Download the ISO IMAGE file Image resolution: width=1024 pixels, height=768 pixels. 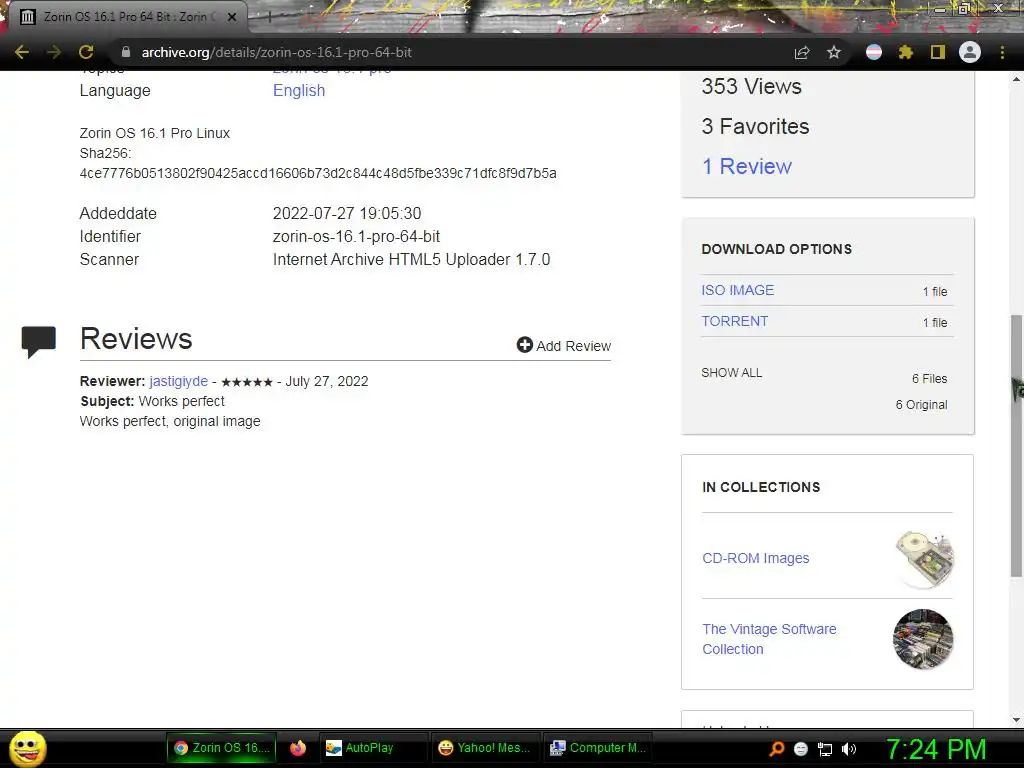click(x=737, y=290)
